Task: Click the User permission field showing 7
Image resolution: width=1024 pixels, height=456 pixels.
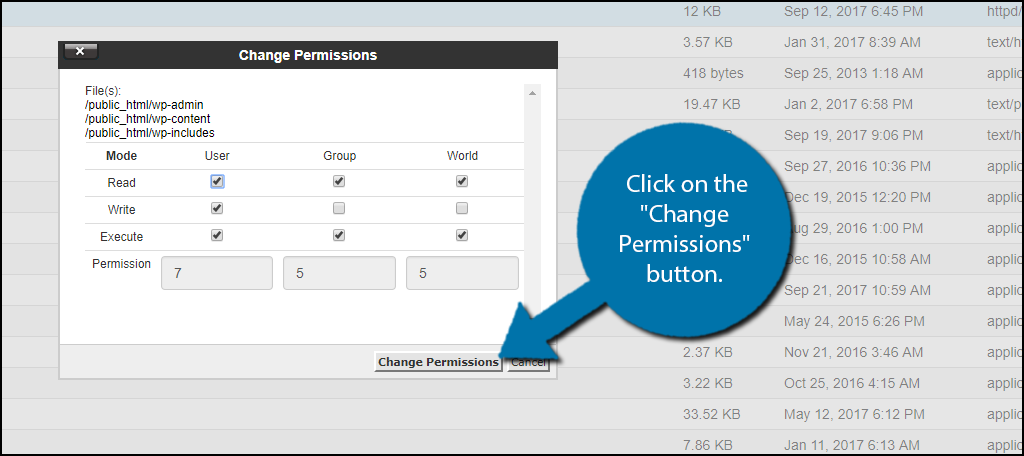Action: tap(217, 273)
